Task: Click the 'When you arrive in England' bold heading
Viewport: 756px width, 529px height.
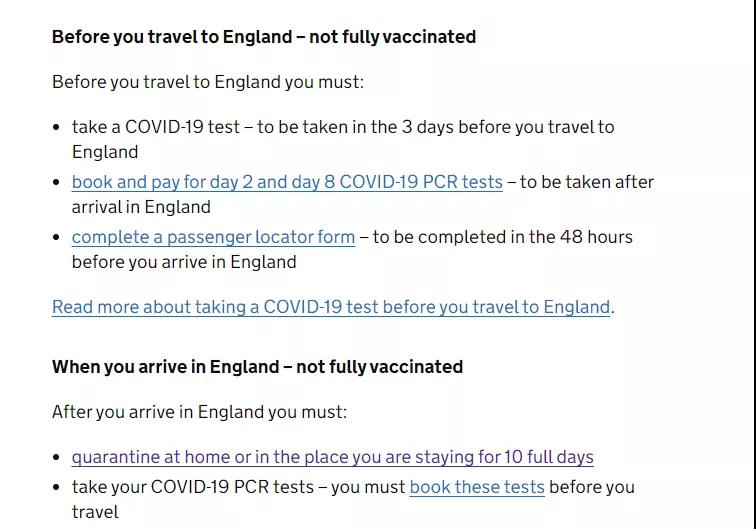Action: (257, 367)
